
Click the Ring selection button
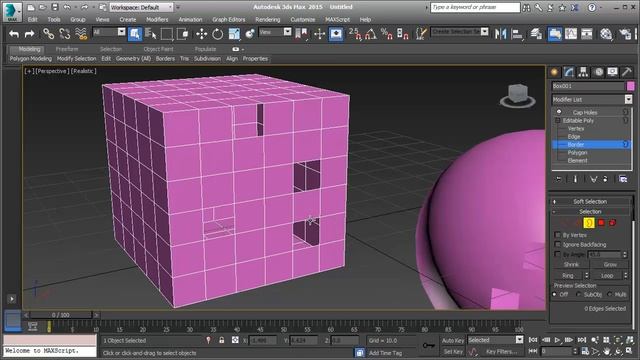(568, 276)
